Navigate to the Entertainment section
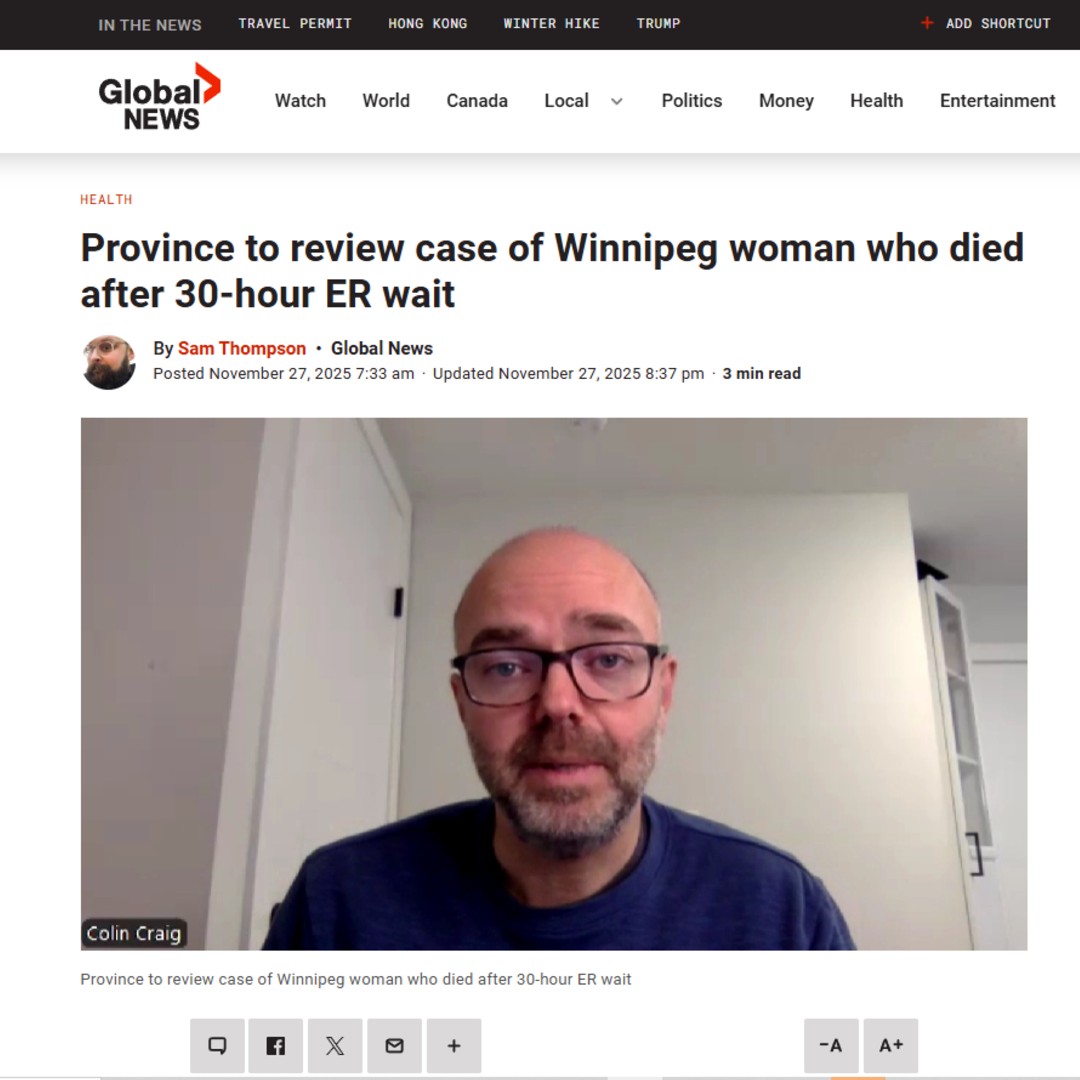 click(997, 101)
